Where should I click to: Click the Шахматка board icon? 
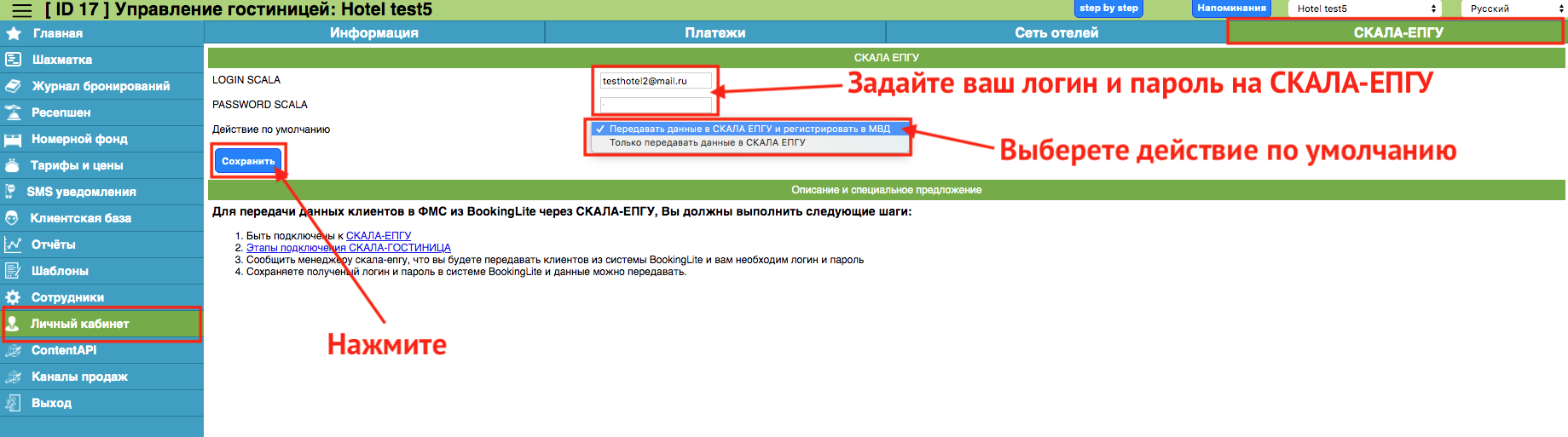(14, 60)
